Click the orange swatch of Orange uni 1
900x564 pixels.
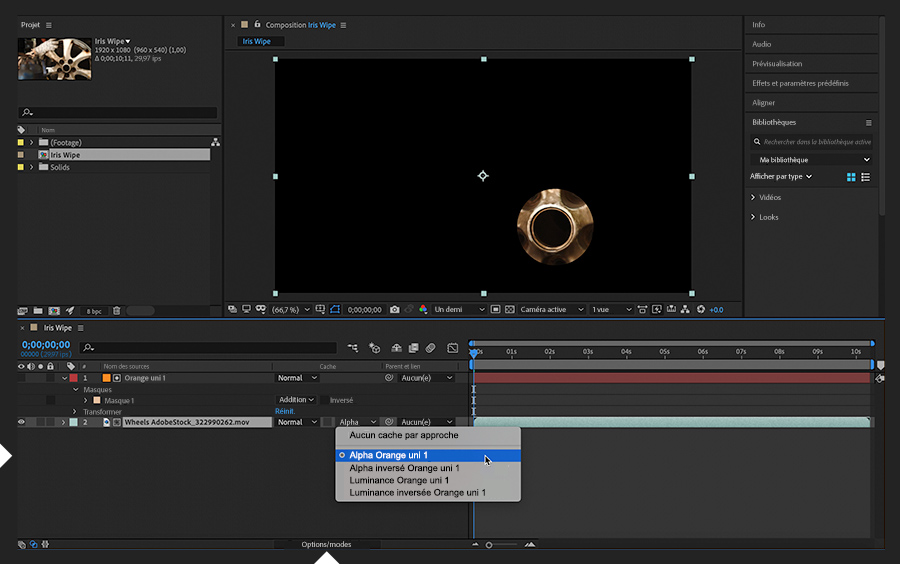pyautogui.click(x=106, y=378)
